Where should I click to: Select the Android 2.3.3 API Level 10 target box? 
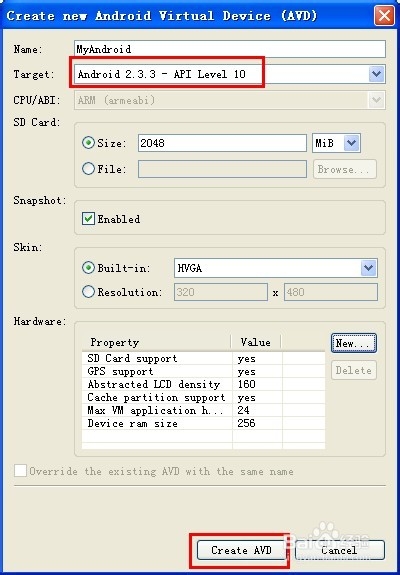(x=230, y=74)
